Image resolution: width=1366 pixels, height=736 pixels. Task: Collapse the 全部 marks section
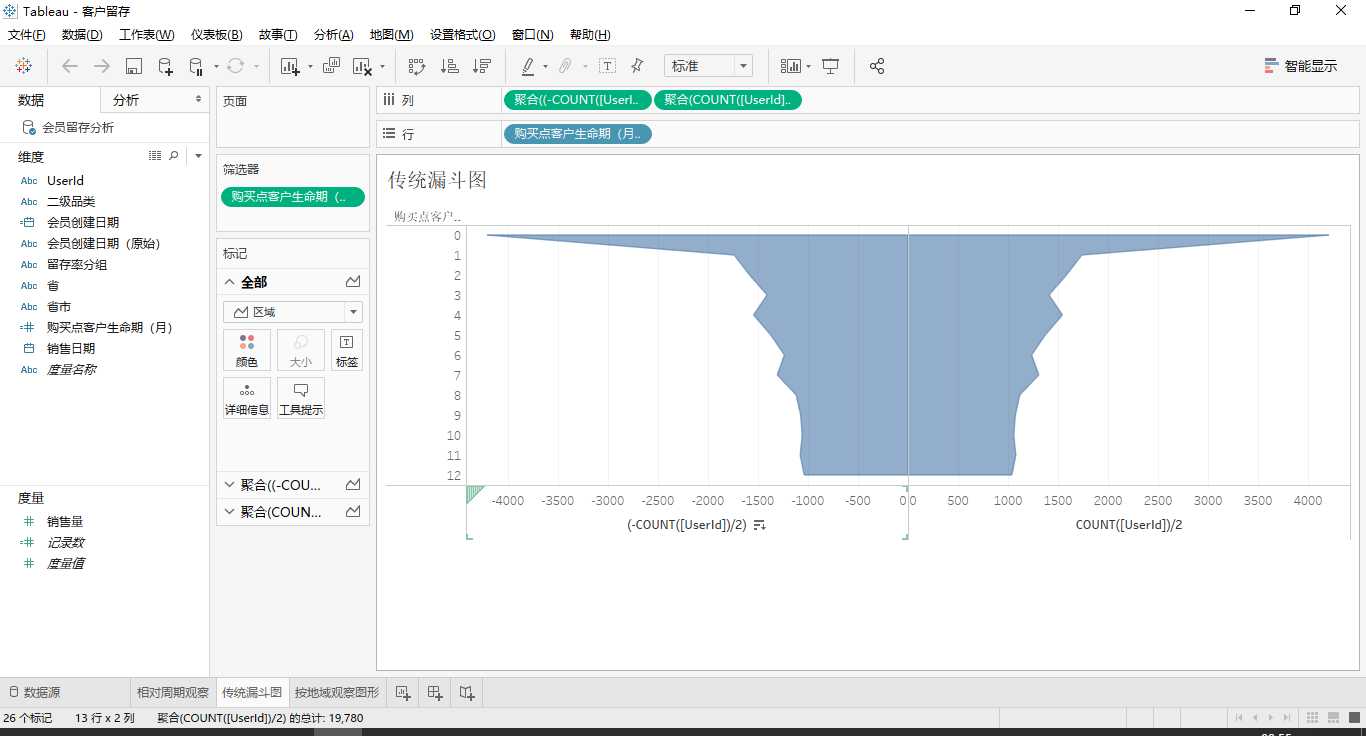point(229,283)
